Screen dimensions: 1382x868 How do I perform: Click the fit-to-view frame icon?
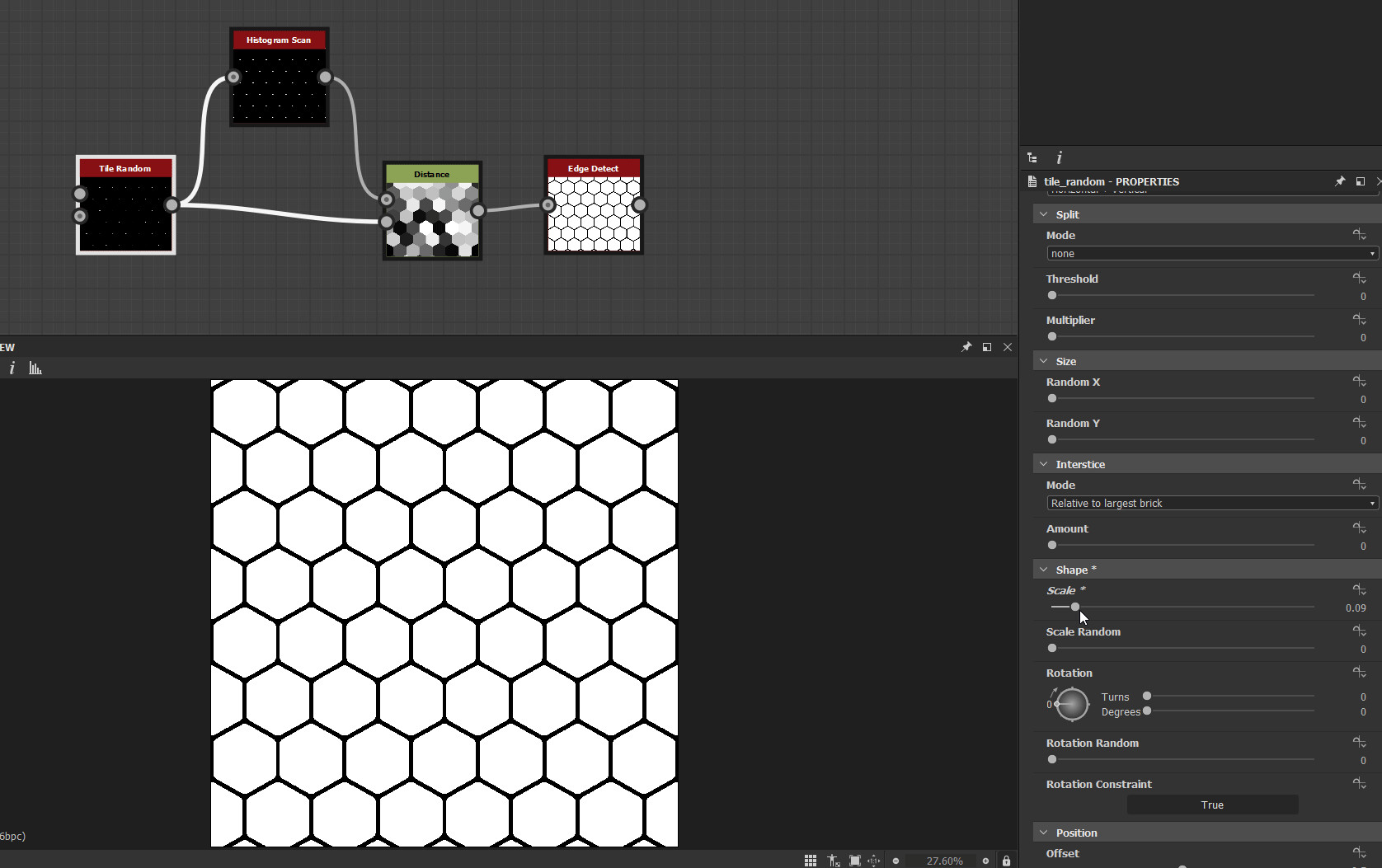[855, 860]
